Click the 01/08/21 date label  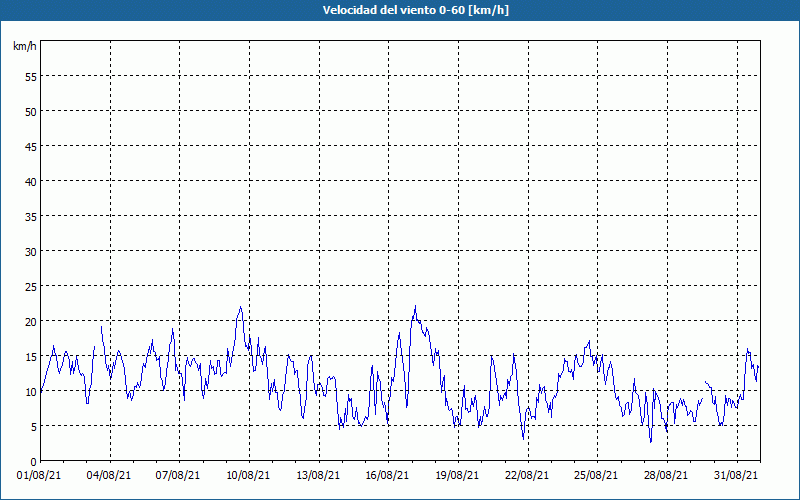[x=39, y=475]
